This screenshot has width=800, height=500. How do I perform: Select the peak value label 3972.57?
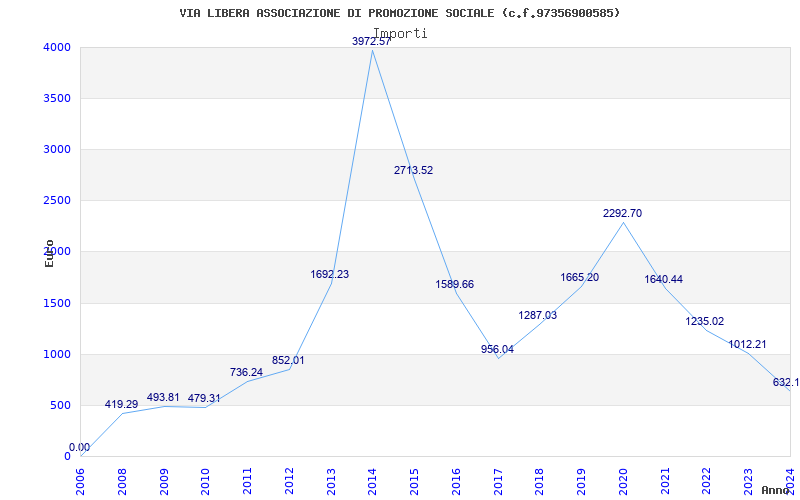(x=371, y=41)
